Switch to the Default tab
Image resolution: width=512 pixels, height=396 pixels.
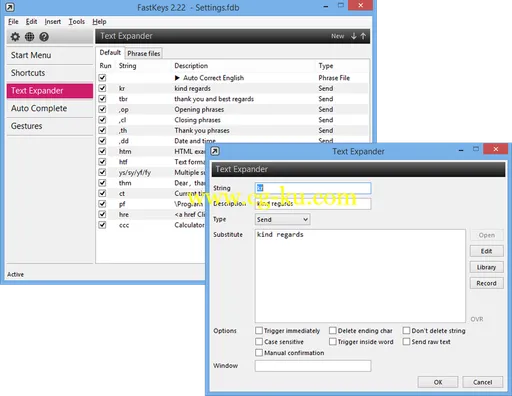tap(110, 53)
